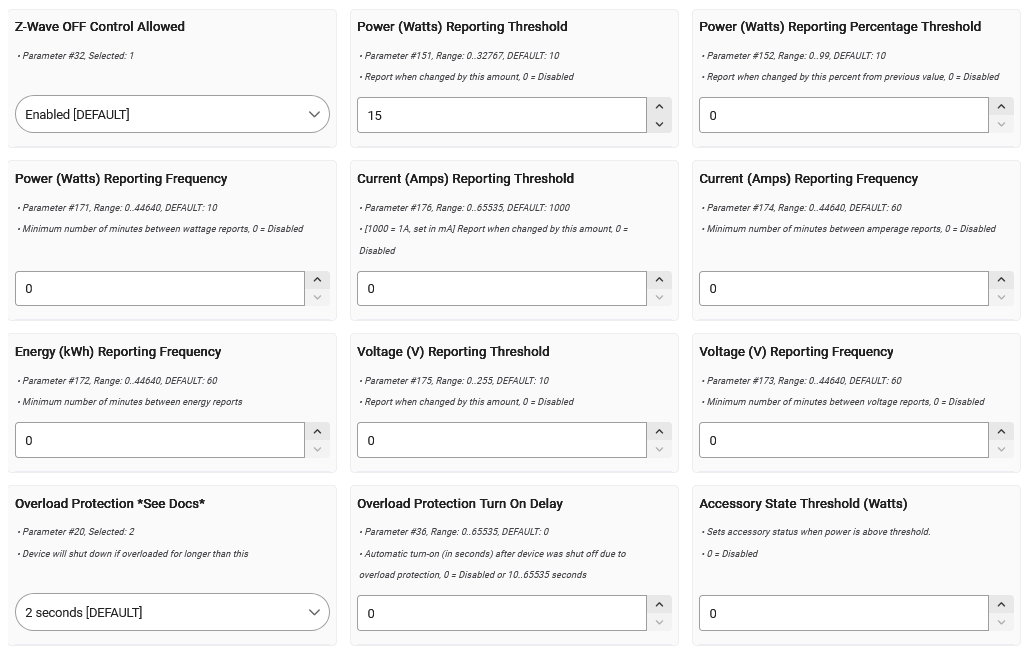
Task: Step up Accessory State Threshold watts
Action: click(1001, 604)
